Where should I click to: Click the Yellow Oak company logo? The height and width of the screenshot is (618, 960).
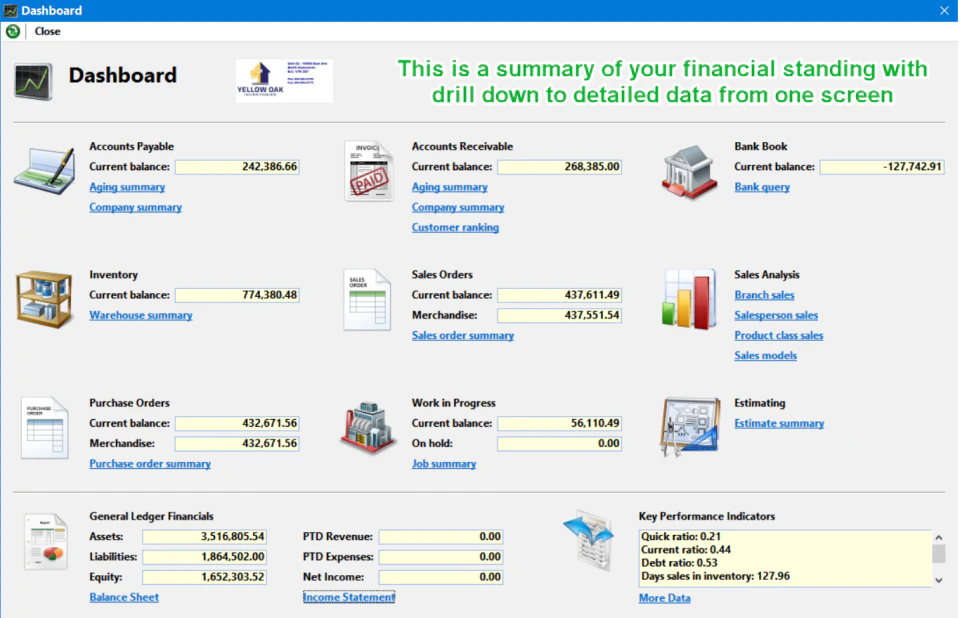click(x=284, y=81)
